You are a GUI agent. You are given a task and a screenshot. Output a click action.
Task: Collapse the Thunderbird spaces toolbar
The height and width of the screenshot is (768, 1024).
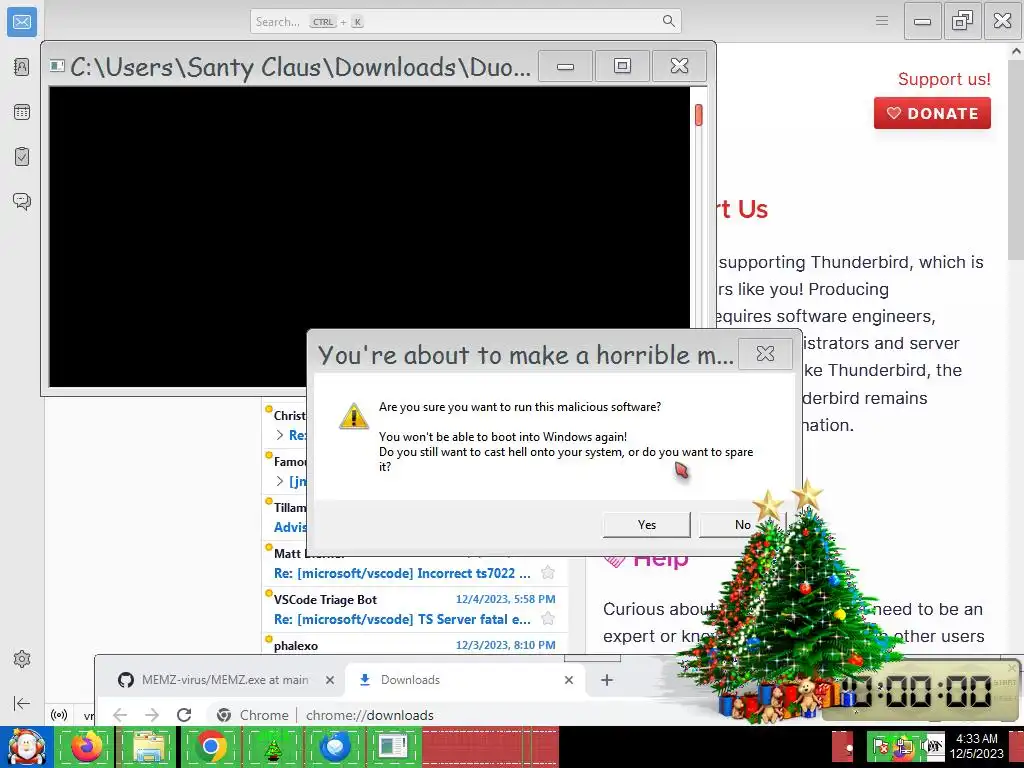22,703
